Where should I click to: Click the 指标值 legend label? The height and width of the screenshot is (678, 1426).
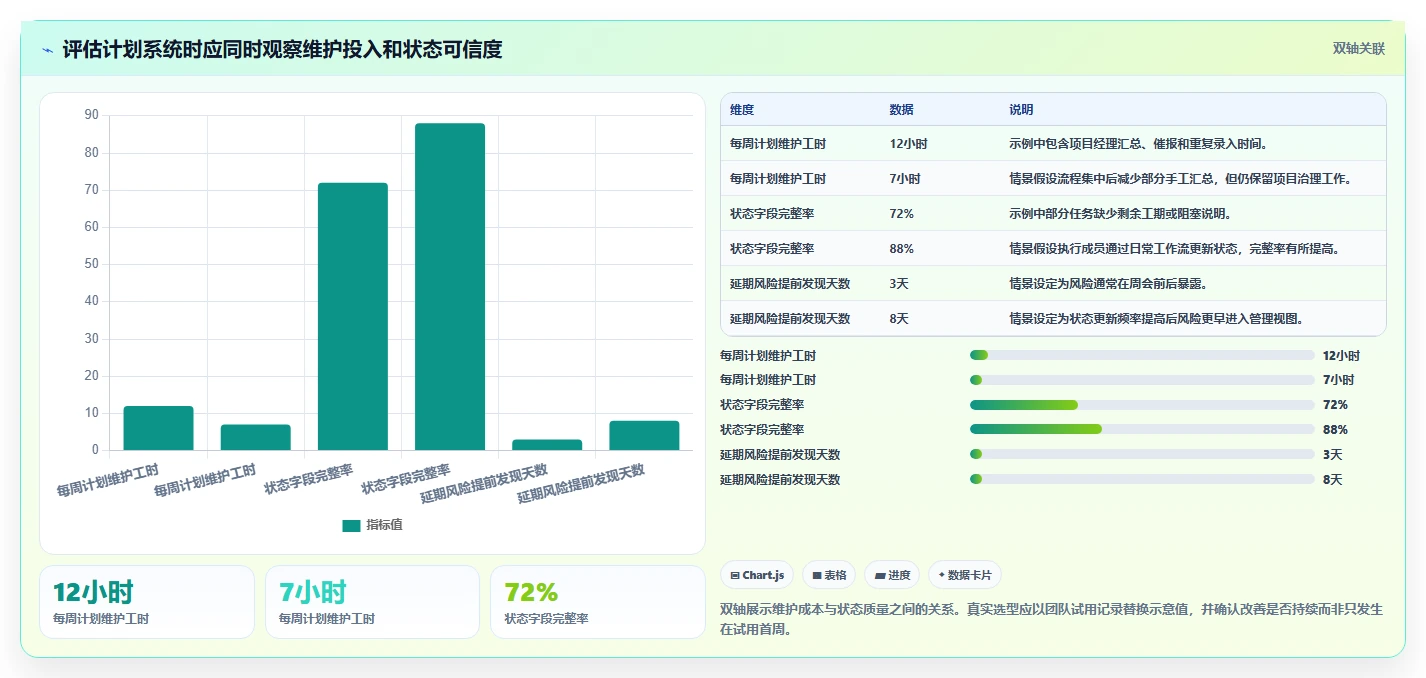[x=384, y=525]
